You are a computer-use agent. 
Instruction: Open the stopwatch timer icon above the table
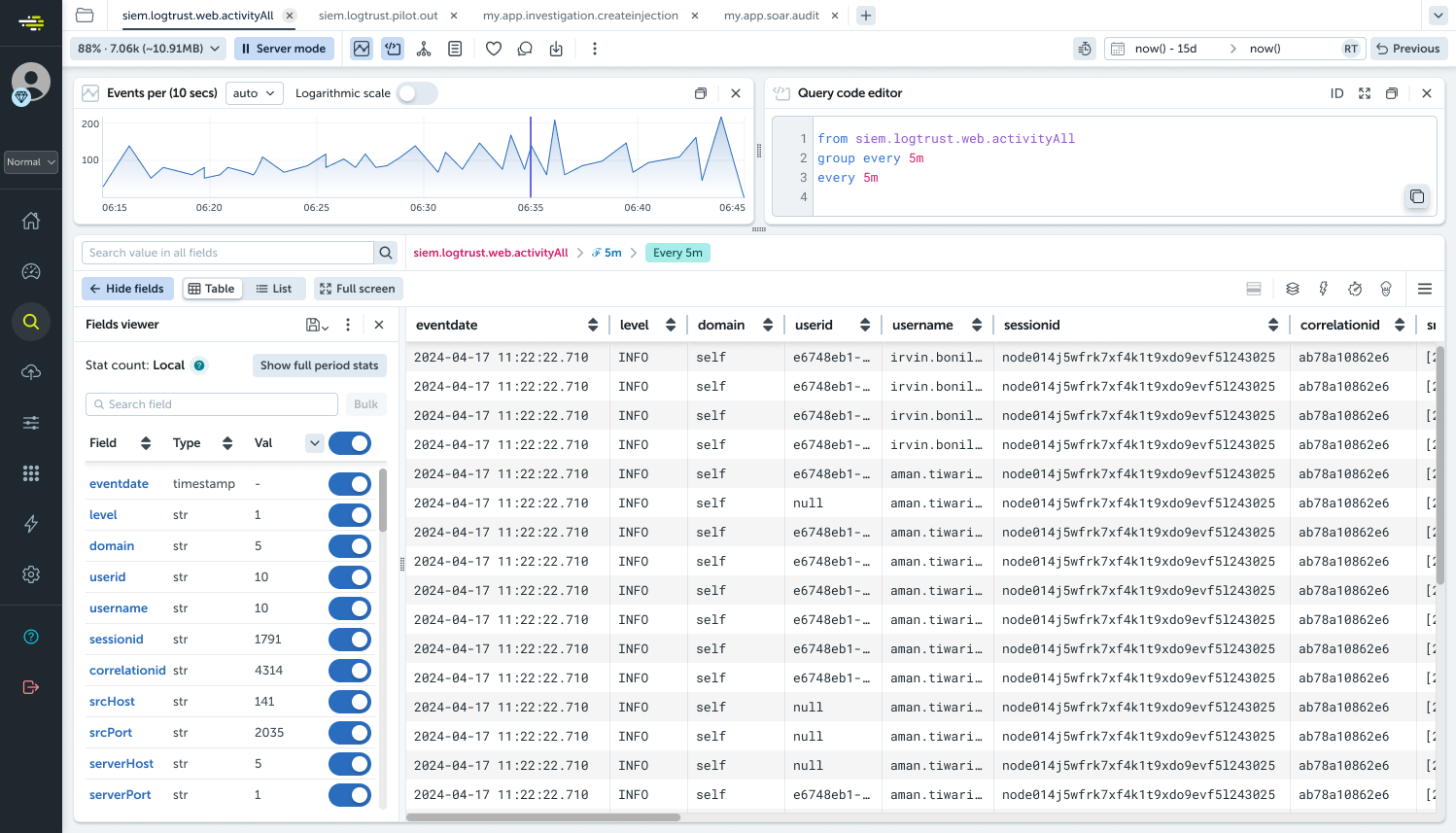[1355, 289]
